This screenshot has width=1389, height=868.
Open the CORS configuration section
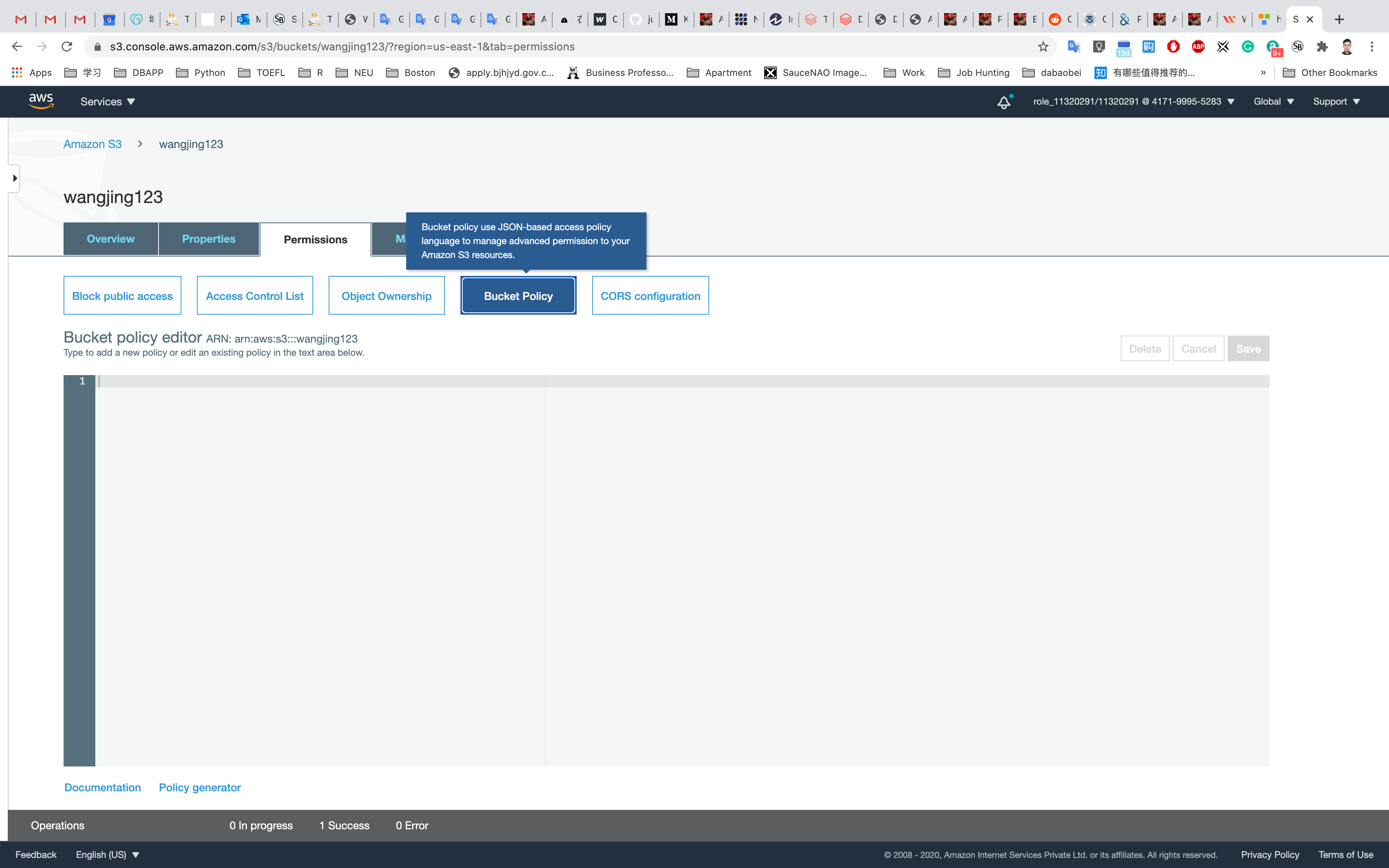[x=650, y=296]
